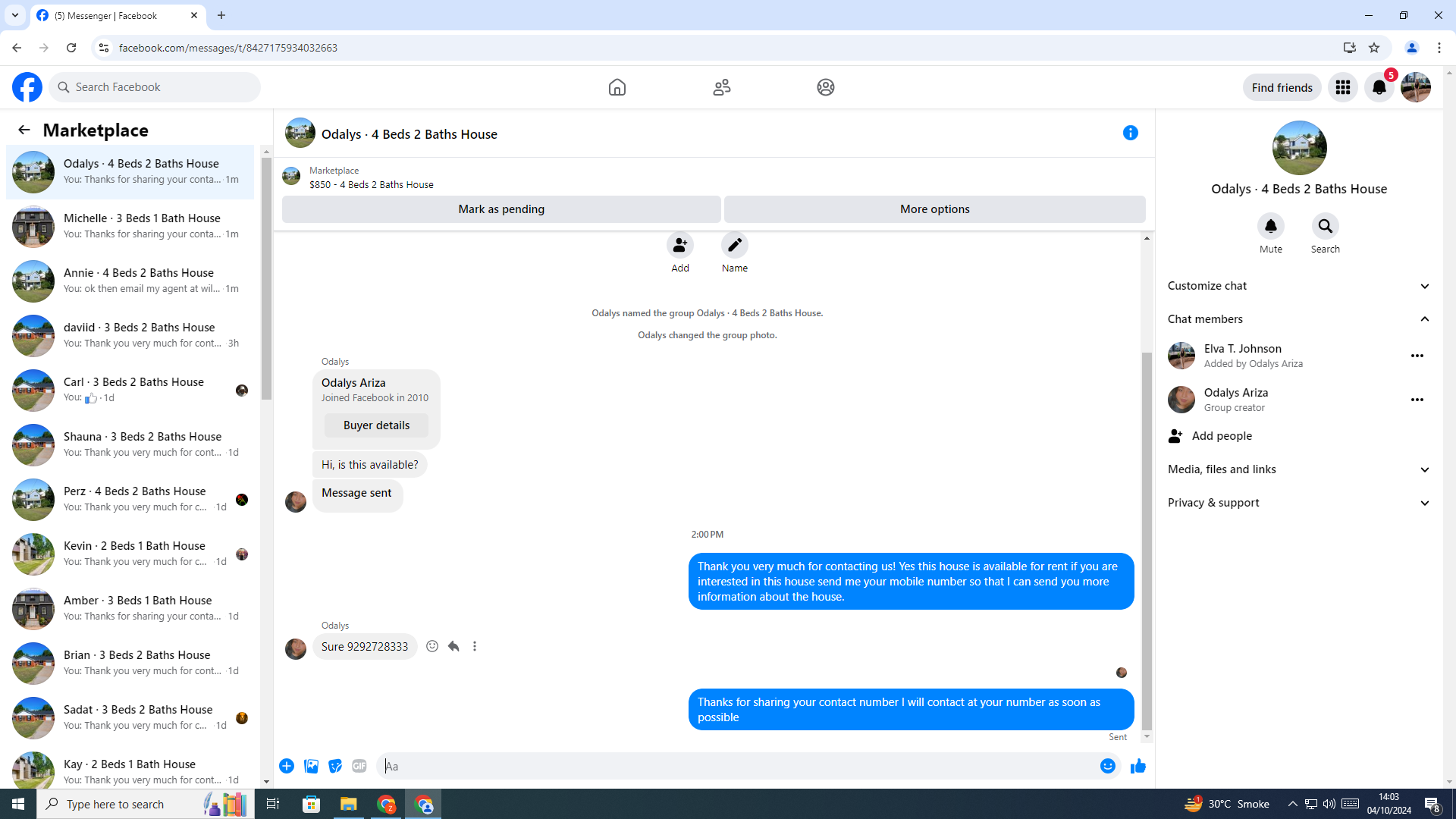1456x819 pixels.
Task: React to the 'Sure 9292728333' message
Action: click(432, 646)
